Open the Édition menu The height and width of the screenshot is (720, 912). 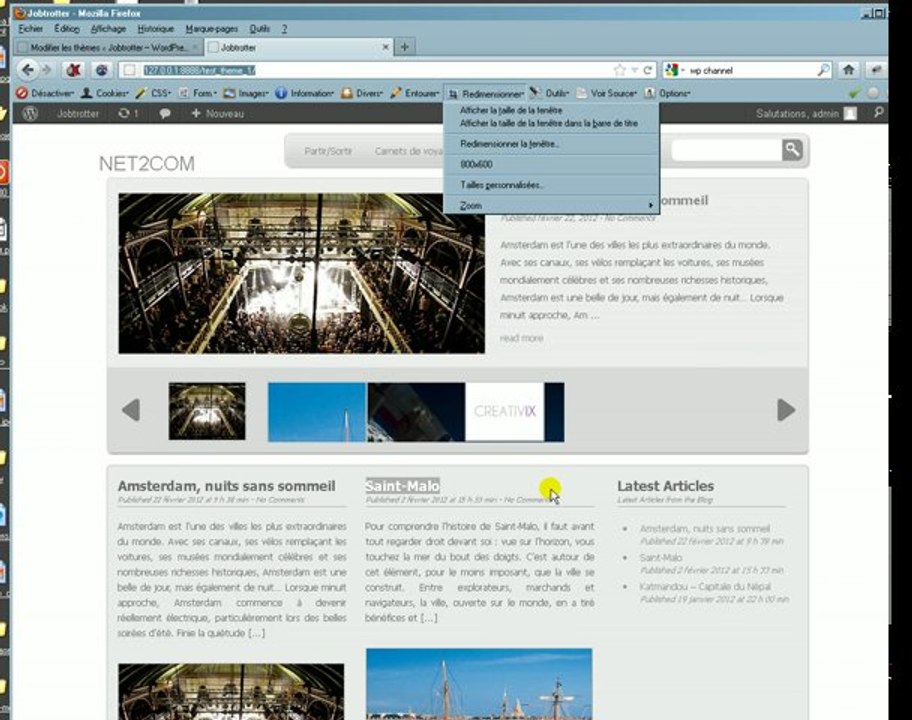[66, 28]
